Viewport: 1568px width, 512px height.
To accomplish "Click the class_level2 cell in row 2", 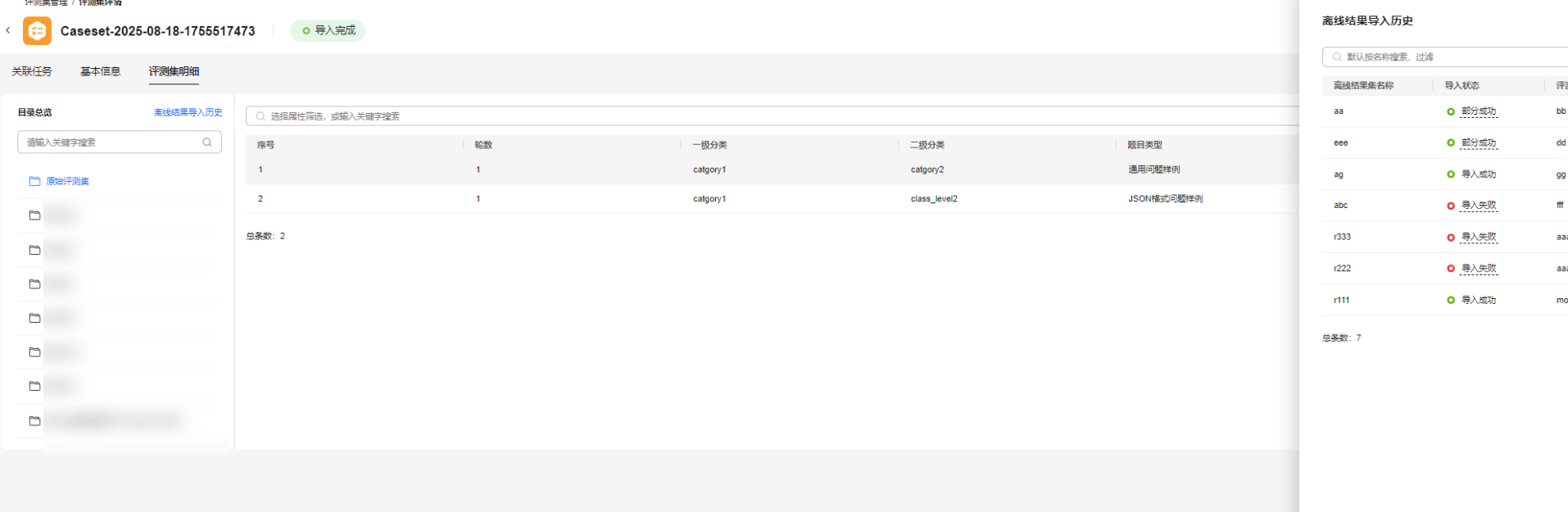I will (x=934, y=199).
